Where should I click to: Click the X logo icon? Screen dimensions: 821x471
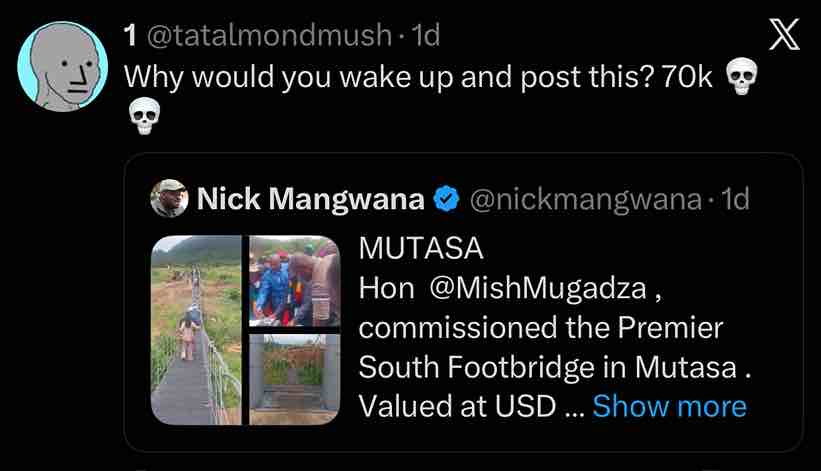pyautogui.click(x=783, y=36)
